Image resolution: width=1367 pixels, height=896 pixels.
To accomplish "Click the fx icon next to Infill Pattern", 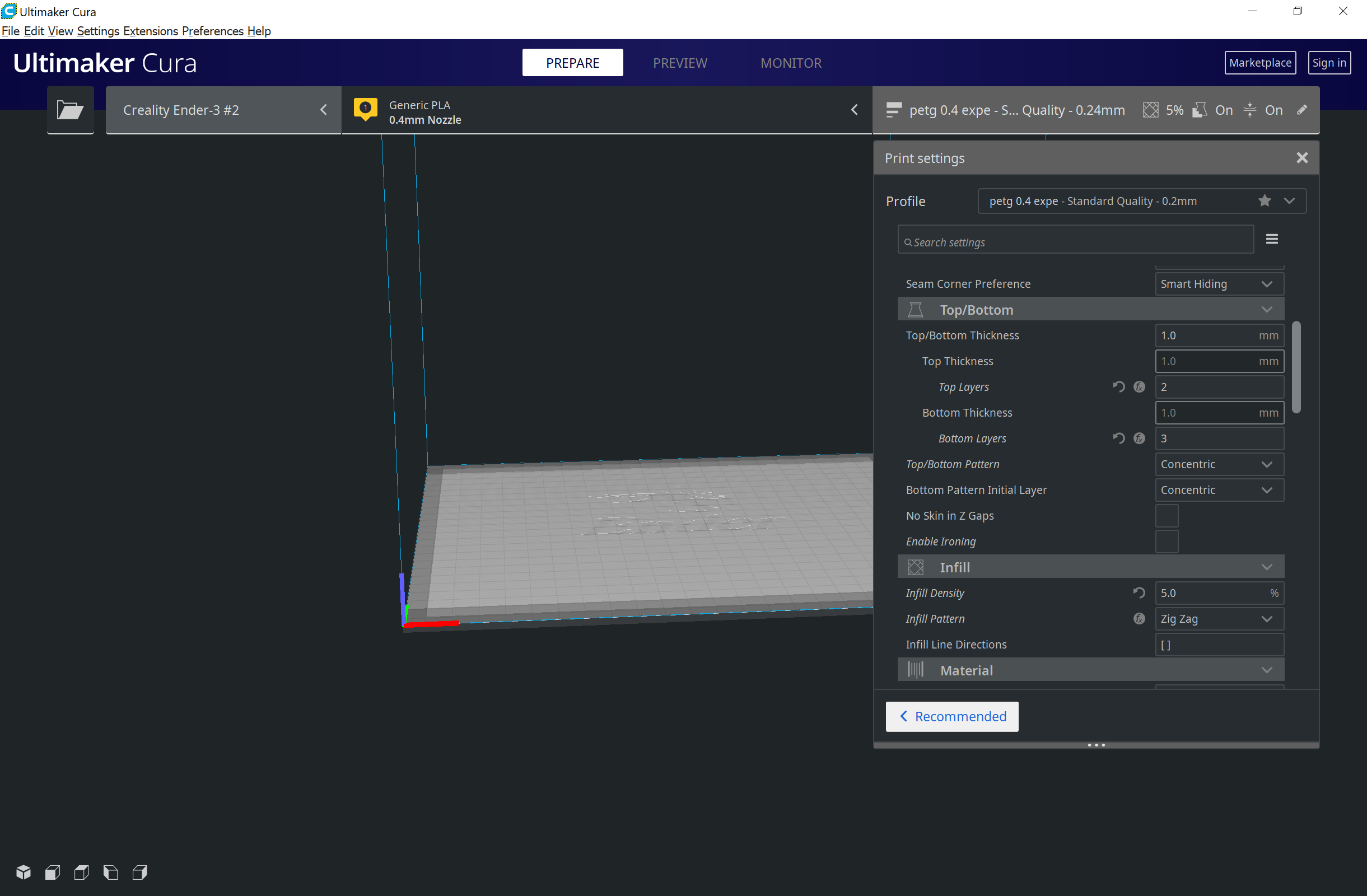I will coord(1139,619).
